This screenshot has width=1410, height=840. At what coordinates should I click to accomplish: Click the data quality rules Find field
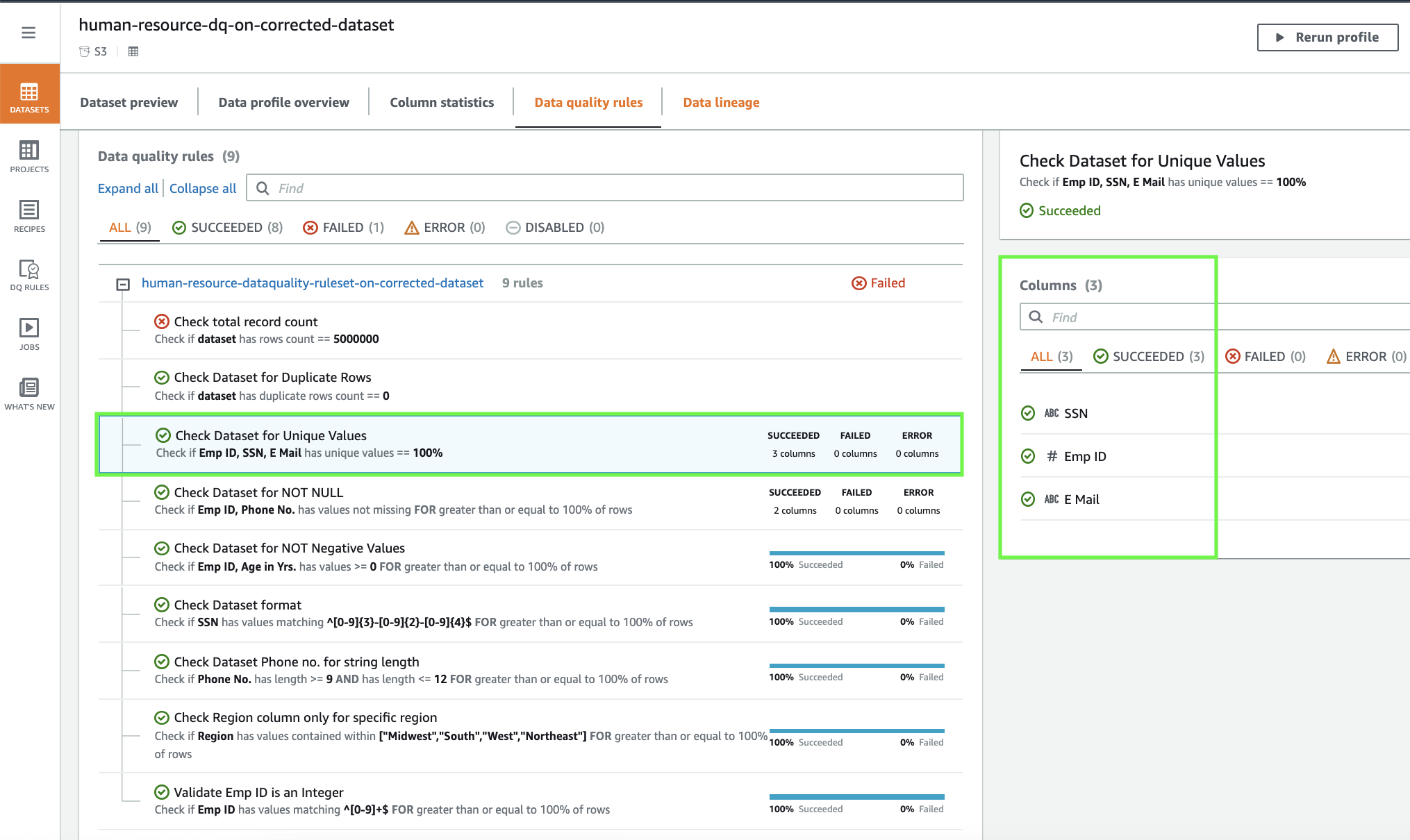(604, 188)
